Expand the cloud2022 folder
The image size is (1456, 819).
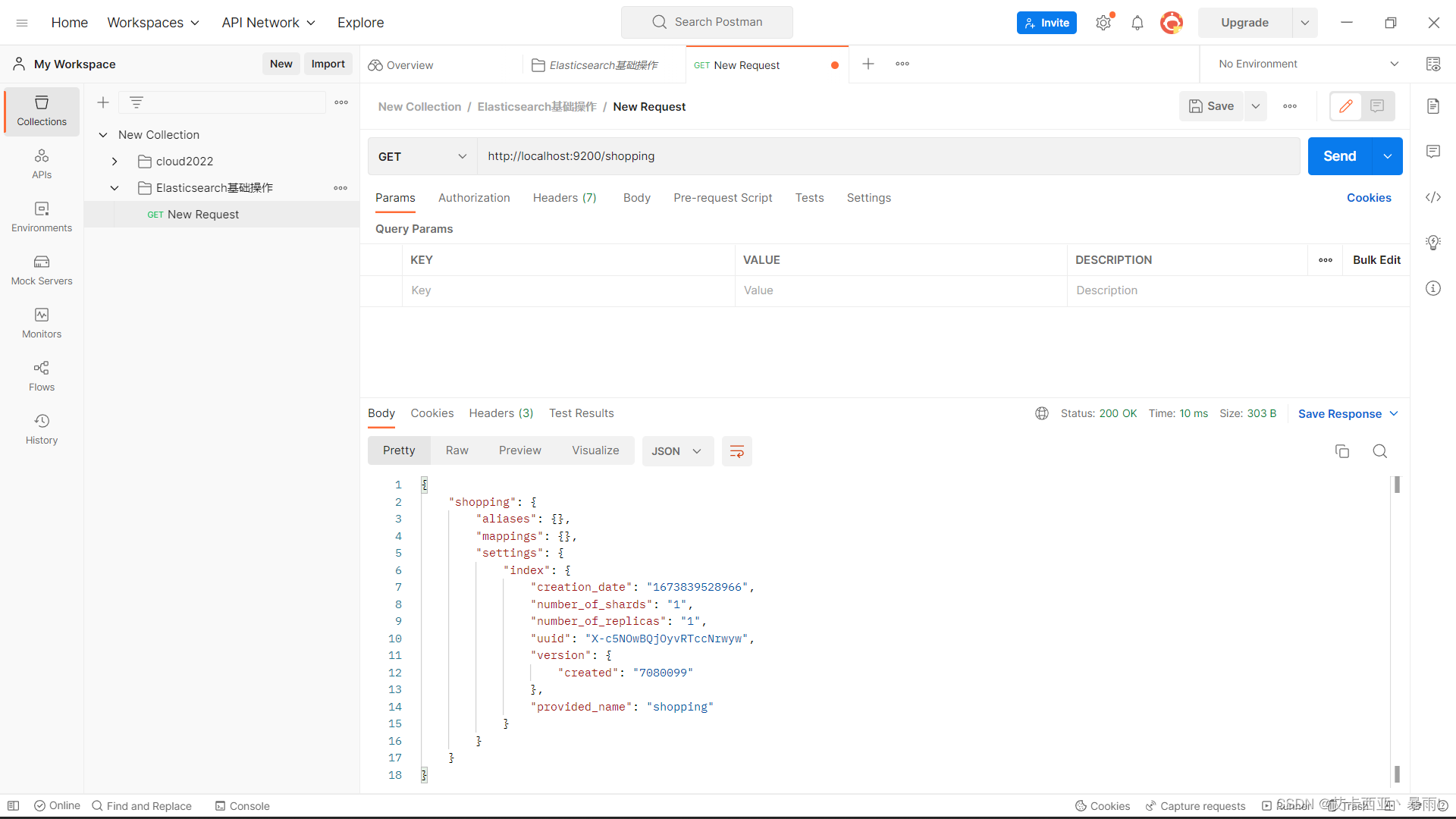click(115, 162)
